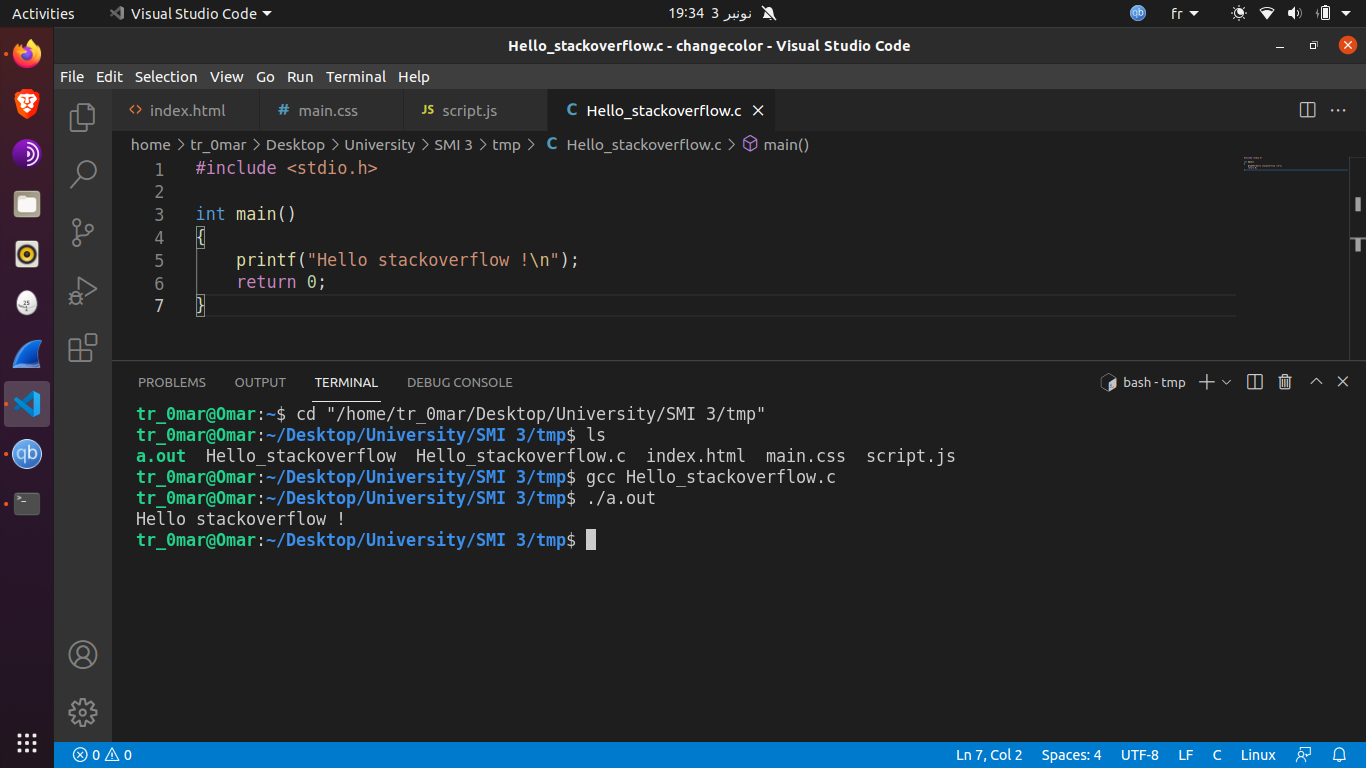Kill terminal with the trash icon

pyautogui.click(x=1285, y=382)
